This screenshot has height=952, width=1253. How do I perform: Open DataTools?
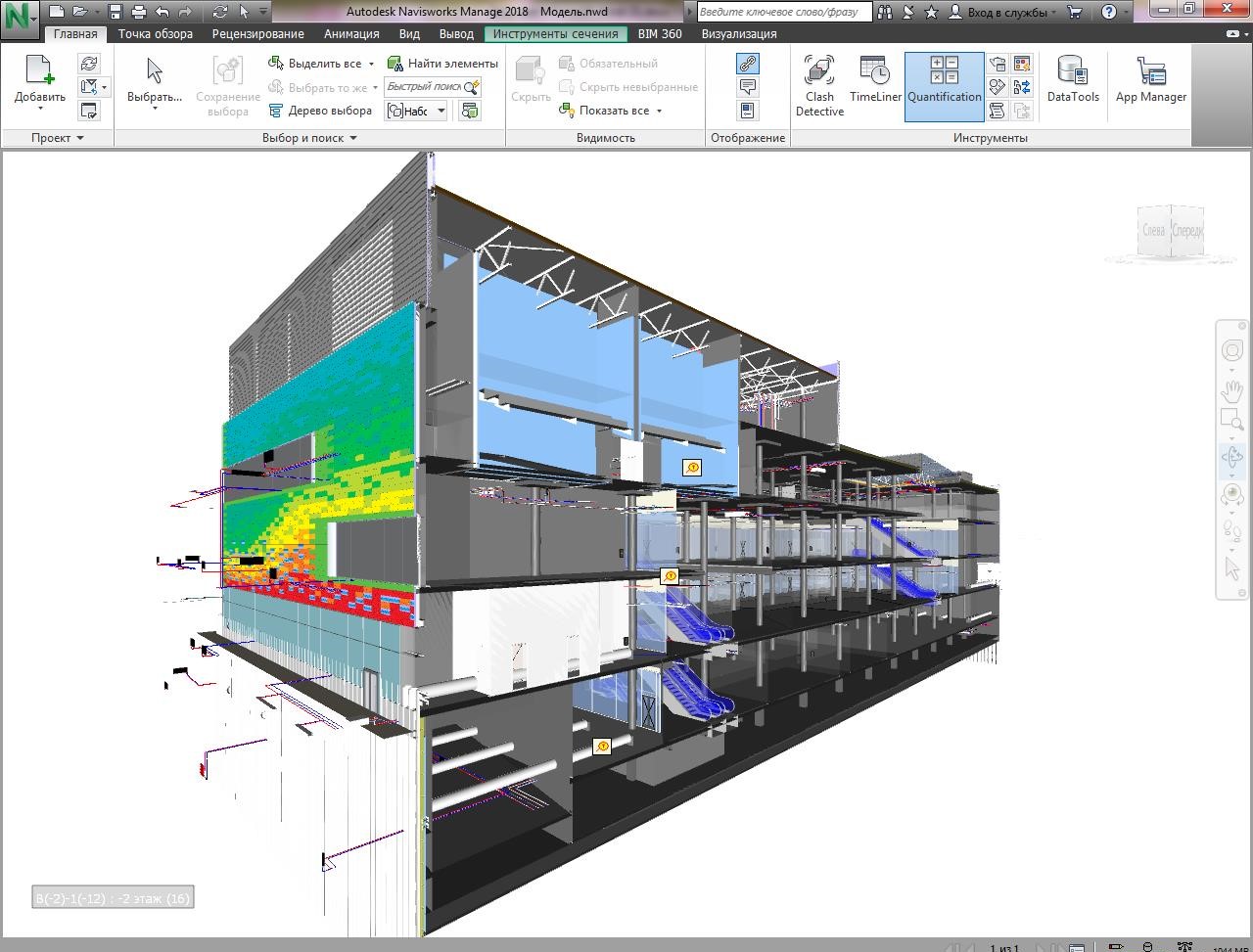point(1073,80)
